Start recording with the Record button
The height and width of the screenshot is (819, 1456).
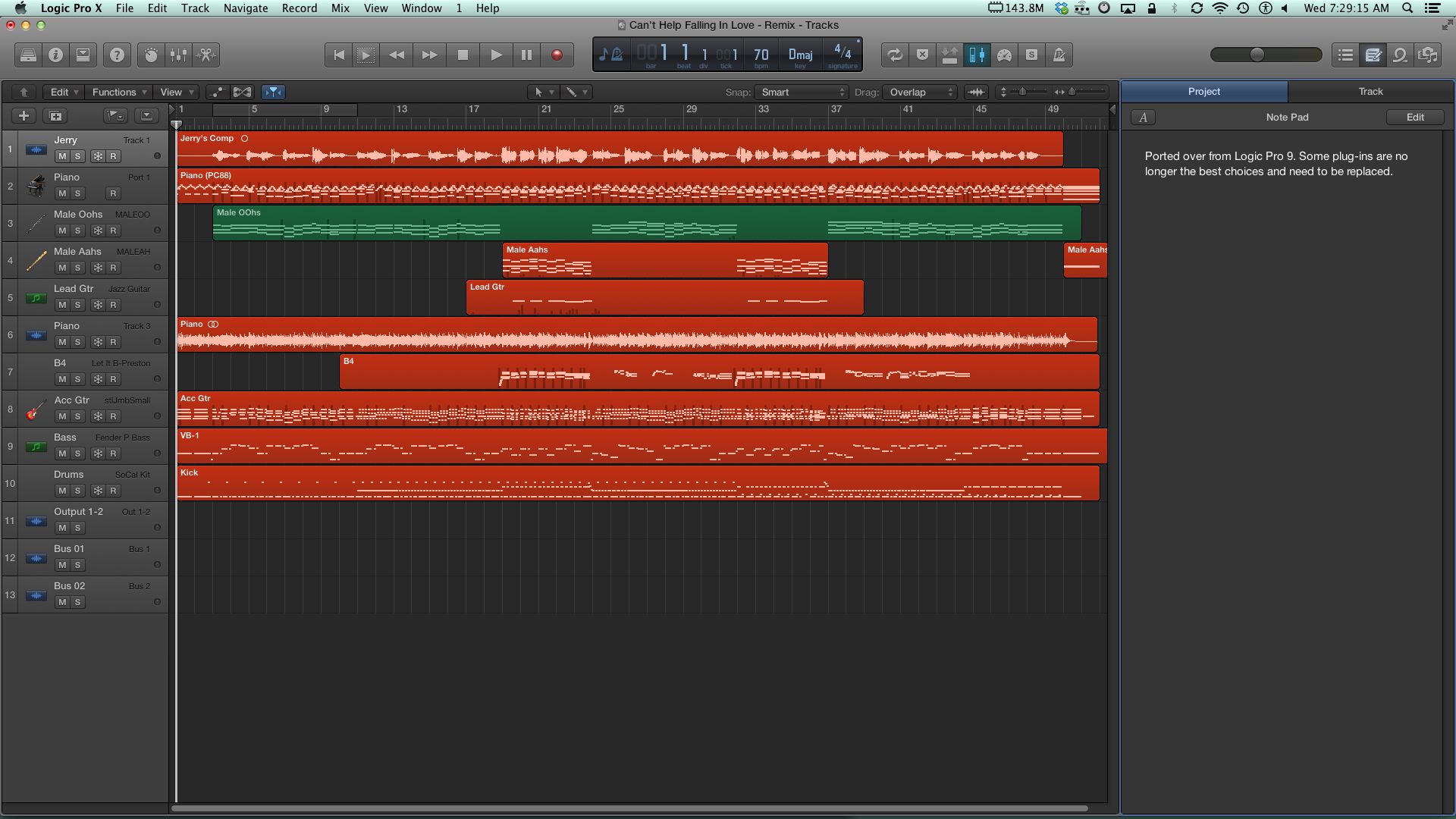click(557, 55)
